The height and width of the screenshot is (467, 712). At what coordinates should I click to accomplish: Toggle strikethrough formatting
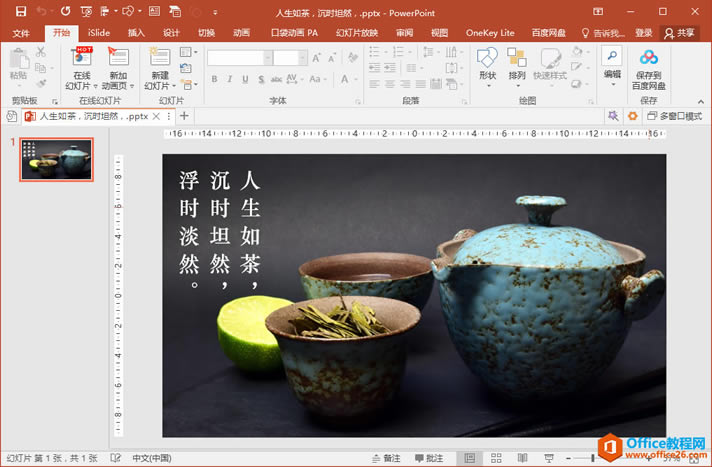[x=276, y=79]
